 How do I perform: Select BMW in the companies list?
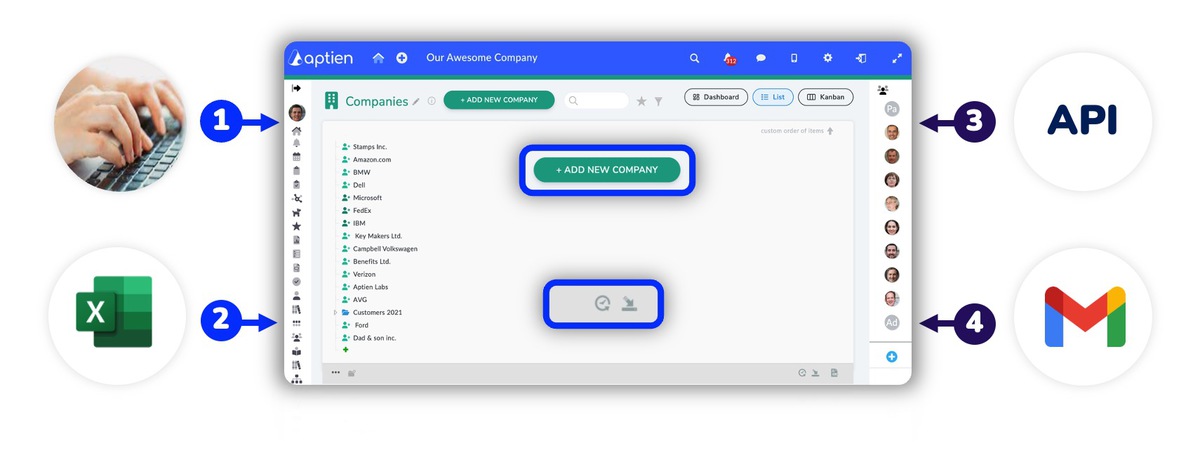(x=362, y=172)
